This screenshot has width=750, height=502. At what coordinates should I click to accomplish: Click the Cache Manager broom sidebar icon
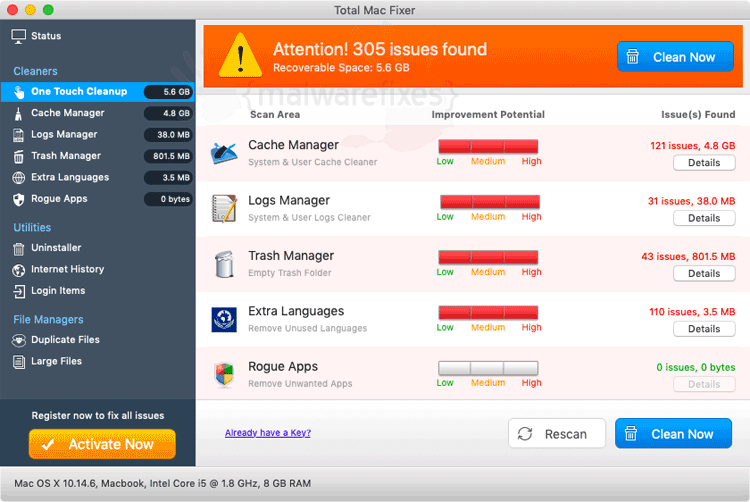click(18, 114)
